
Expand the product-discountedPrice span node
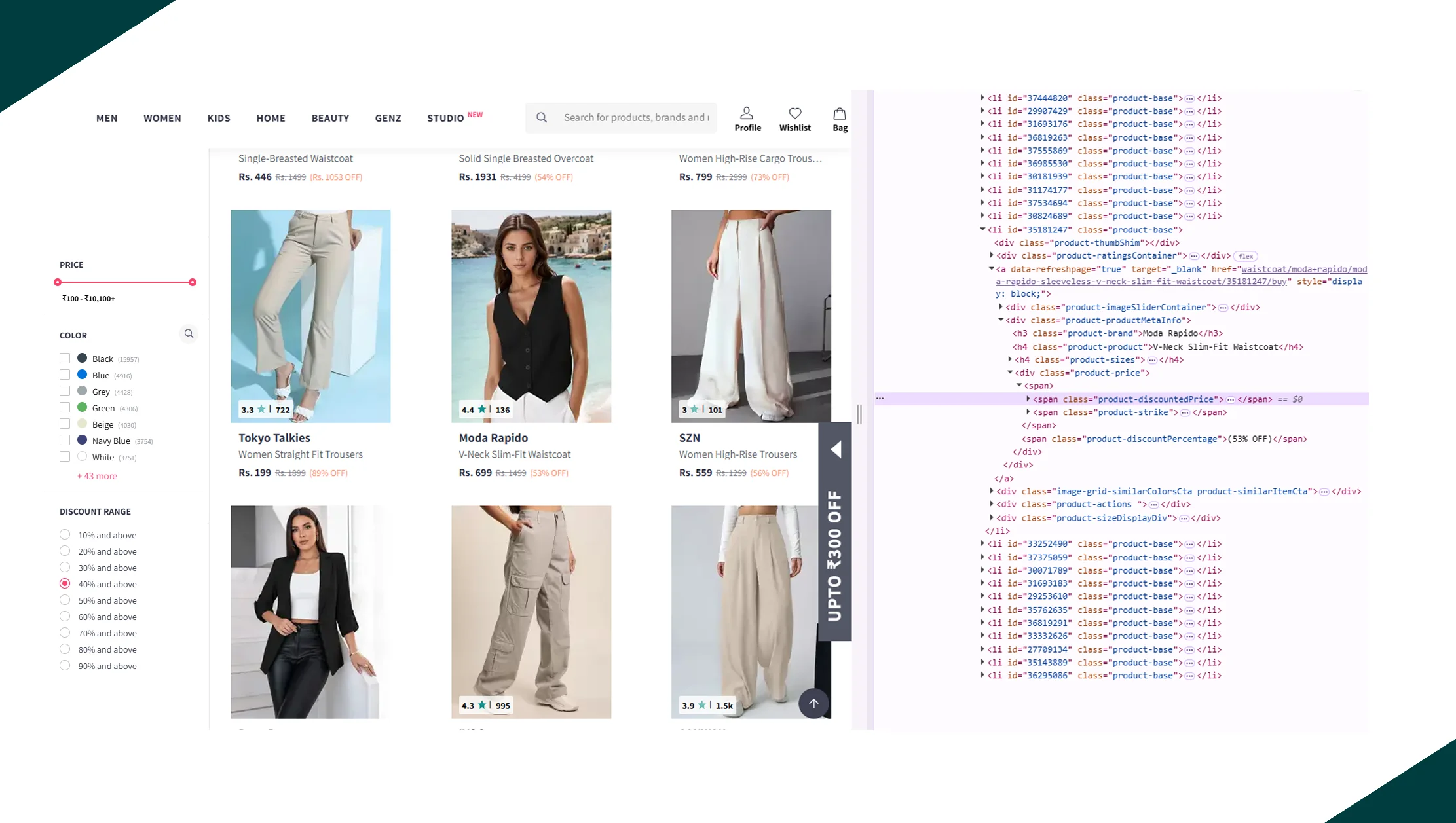coord(1028,399)
